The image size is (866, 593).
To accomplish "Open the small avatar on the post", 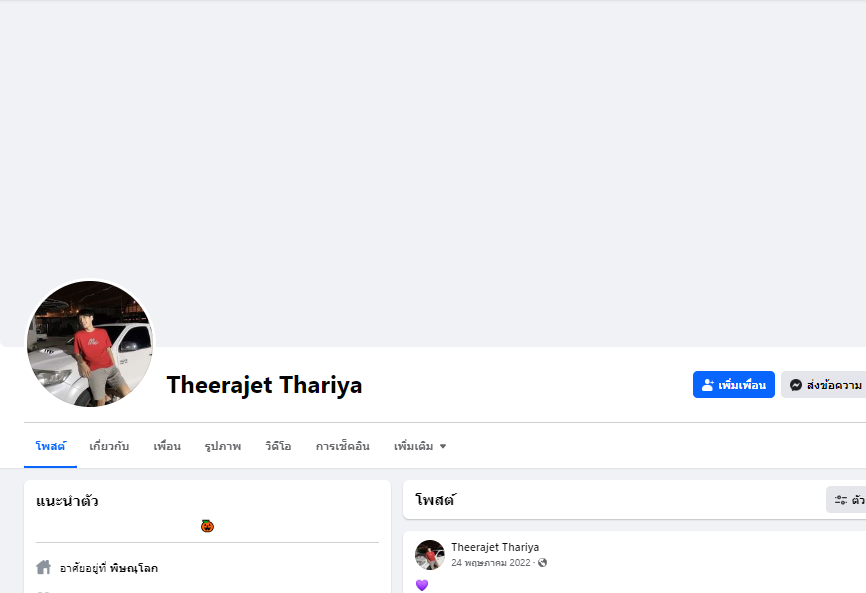I will [430, 554].
